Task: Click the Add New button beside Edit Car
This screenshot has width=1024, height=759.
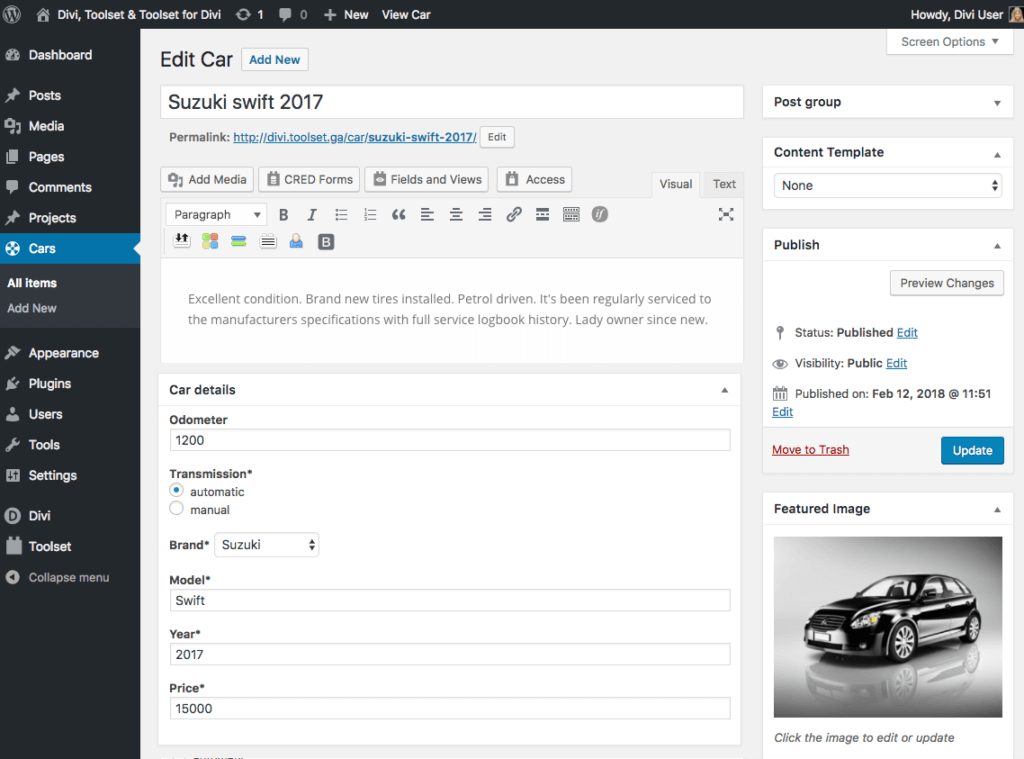Action: pos(274,59)
